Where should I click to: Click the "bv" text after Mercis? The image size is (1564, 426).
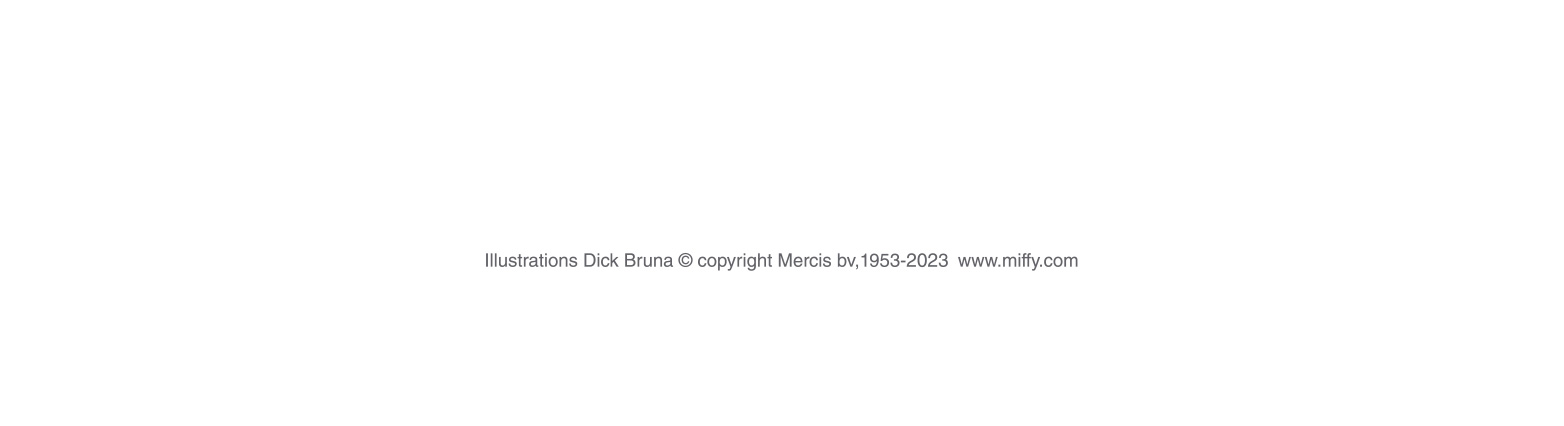pos(846,261)
